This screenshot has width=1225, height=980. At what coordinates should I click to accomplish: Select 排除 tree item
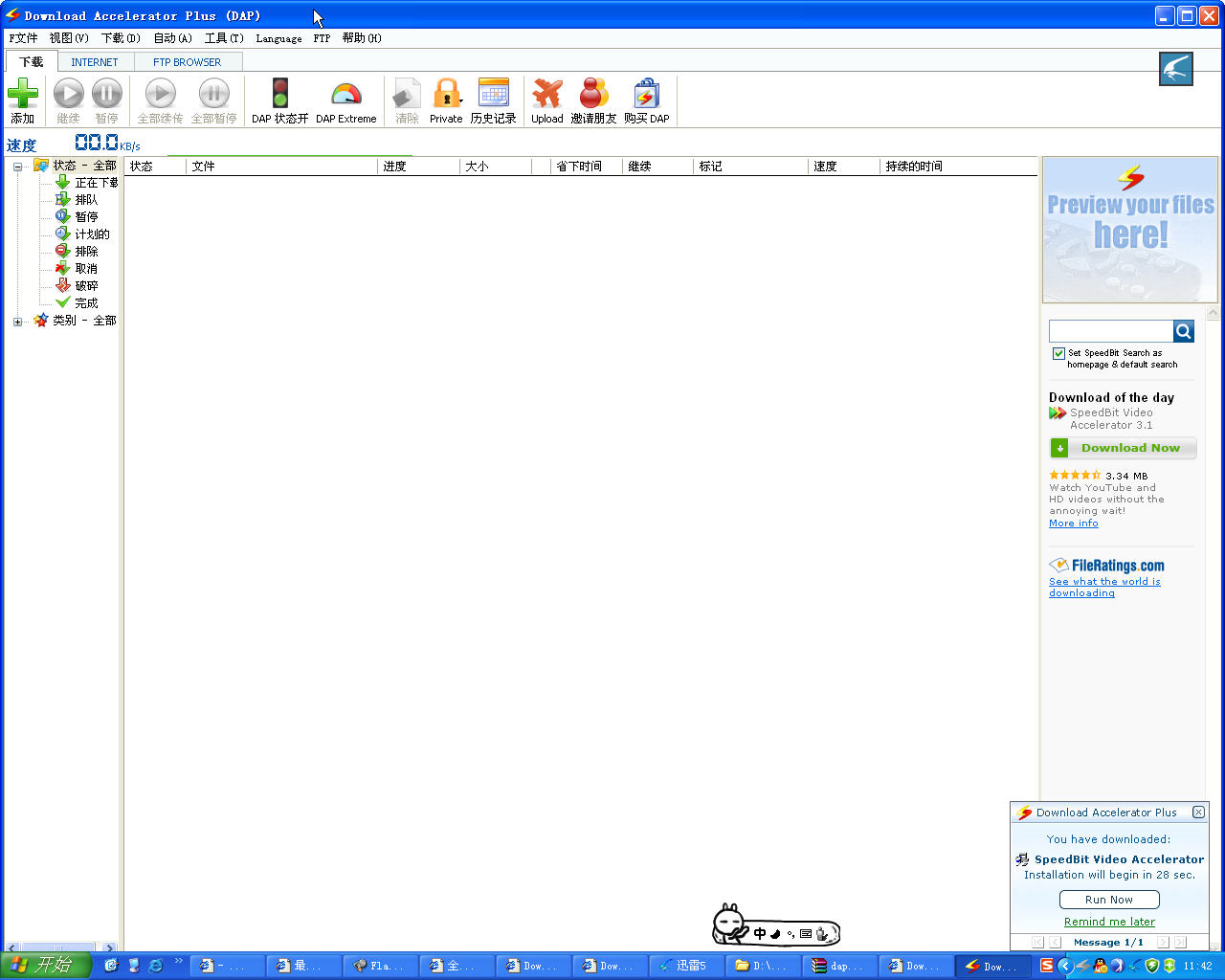[x=86, y=252]
